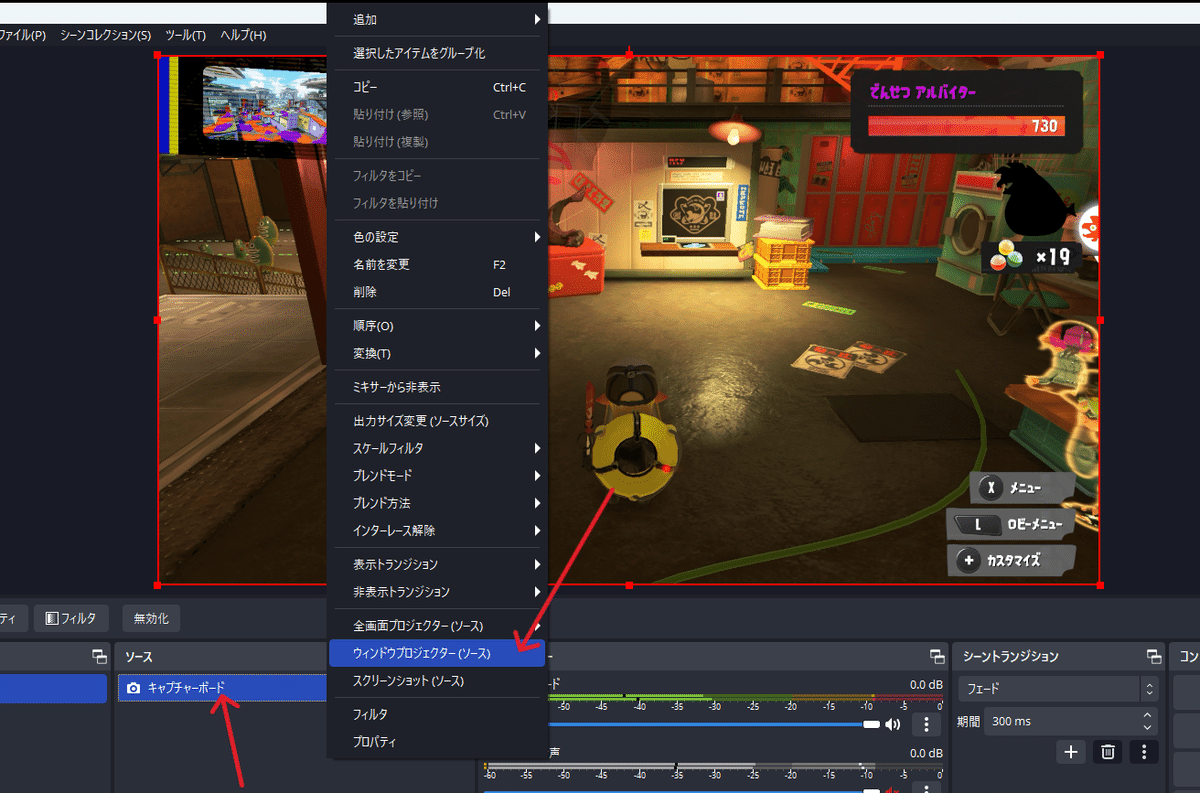Click フィルタ in the context menu

(438, 715)
